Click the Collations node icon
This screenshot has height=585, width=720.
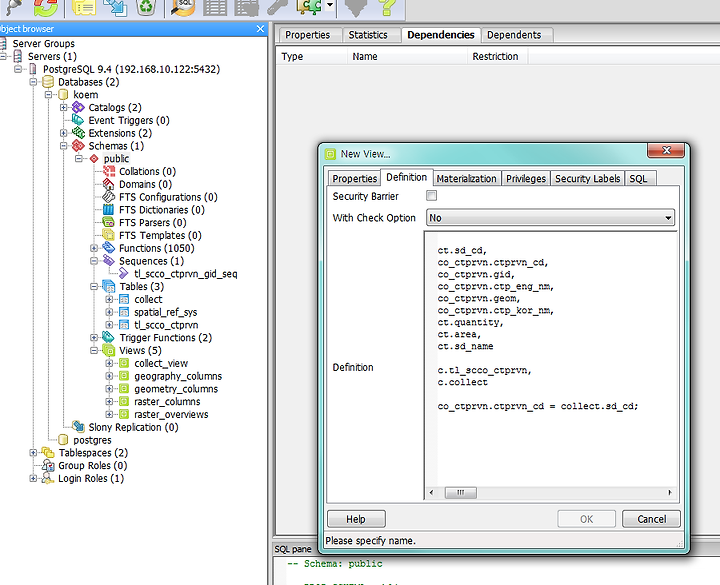point(109,171)
